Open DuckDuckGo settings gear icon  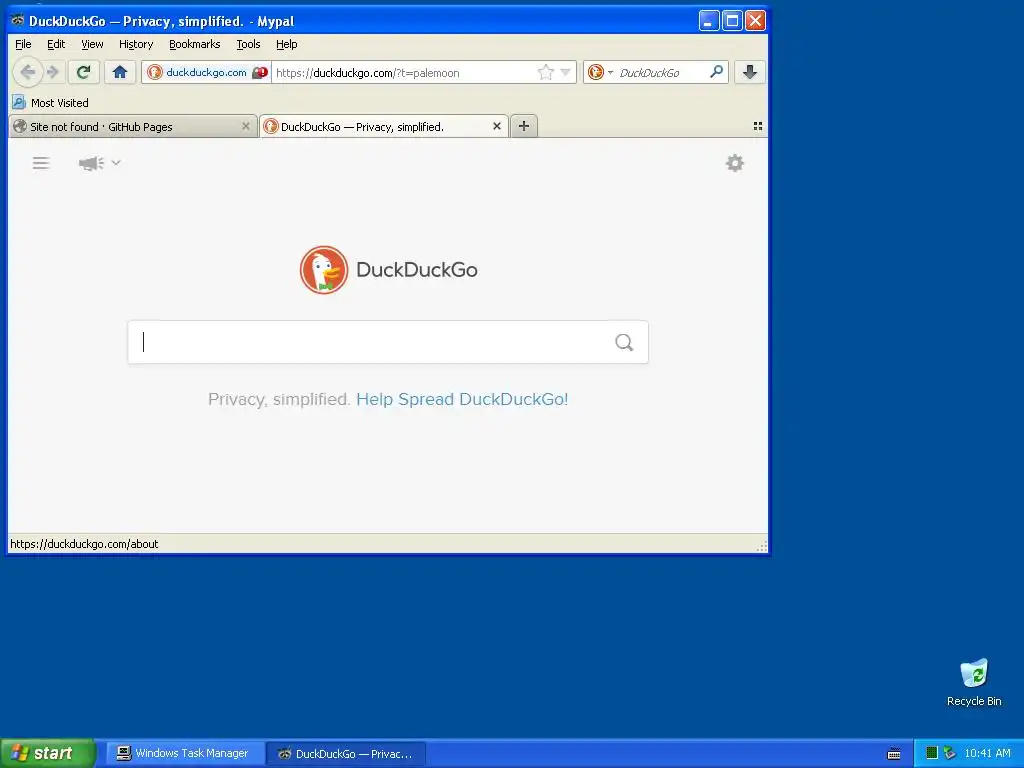pyautogui.click(x=735, y=163)
